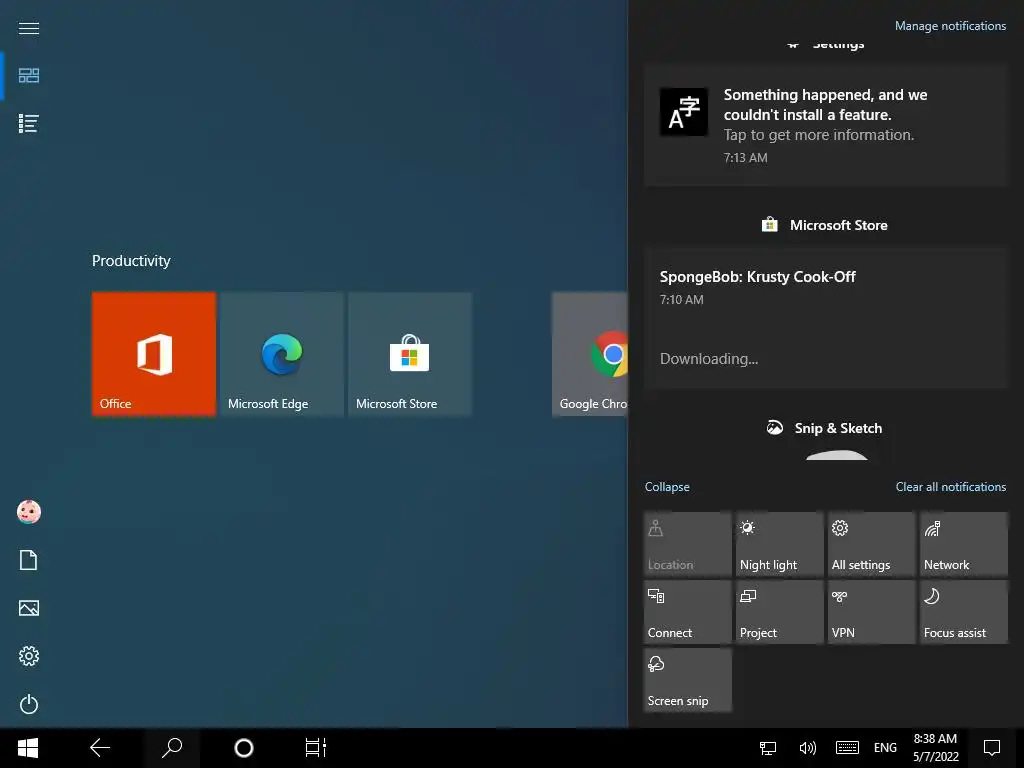Open Documents from Start sidebar

tap(29, 560)
